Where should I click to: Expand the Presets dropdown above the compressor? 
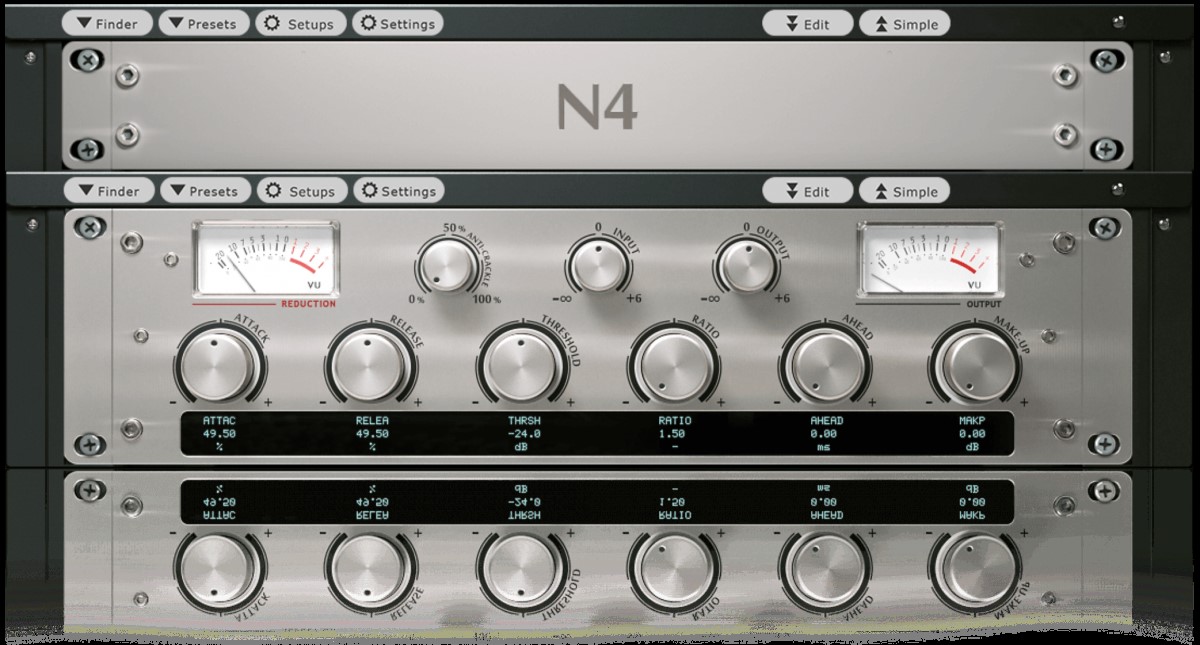click(204, 191)
